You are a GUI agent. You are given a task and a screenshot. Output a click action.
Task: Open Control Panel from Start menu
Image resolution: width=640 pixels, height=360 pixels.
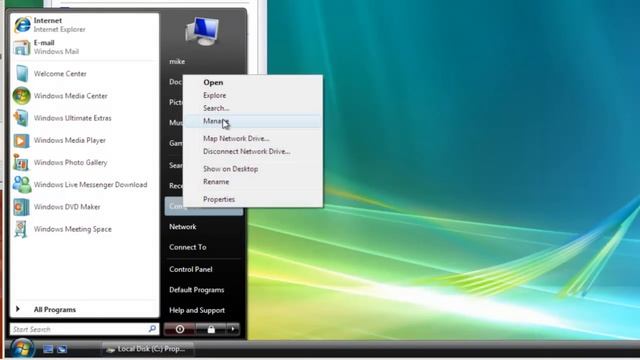(191, 269)
